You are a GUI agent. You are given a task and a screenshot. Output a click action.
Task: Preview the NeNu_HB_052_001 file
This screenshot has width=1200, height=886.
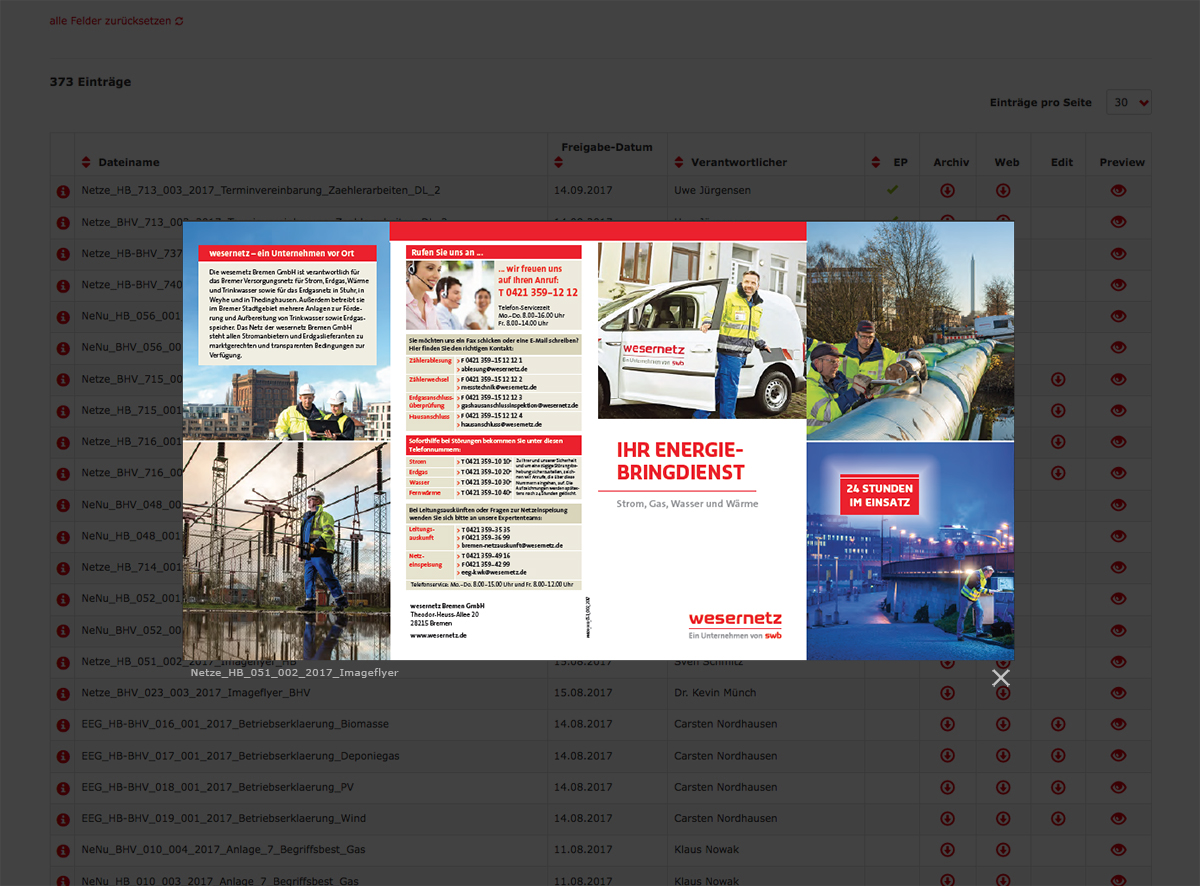1118,599
